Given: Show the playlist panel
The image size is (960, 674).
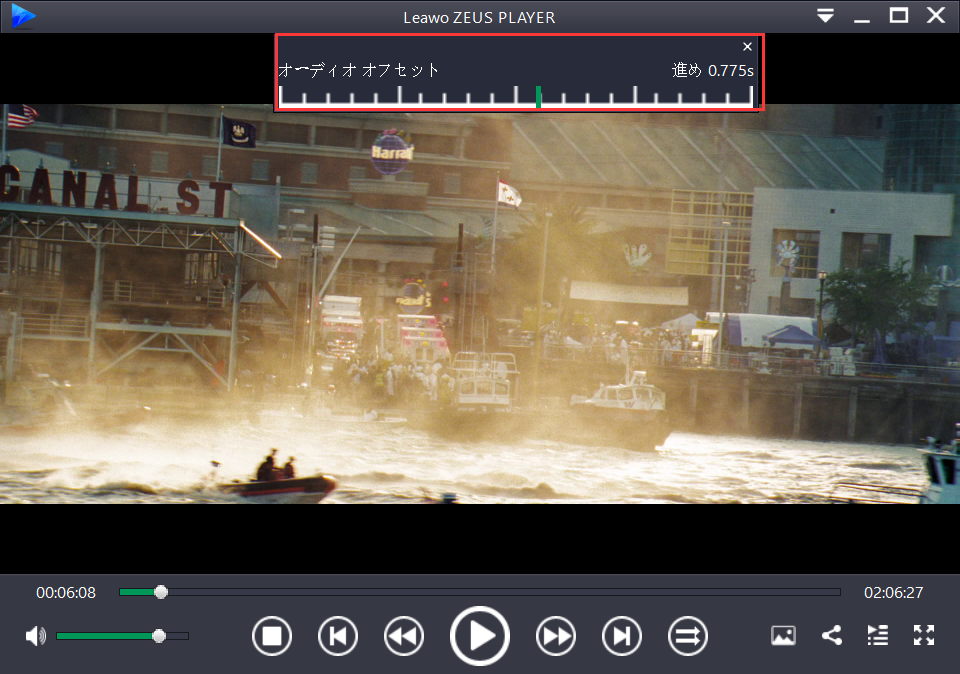Looking at the screenshot, I should (x=878, y=635).
